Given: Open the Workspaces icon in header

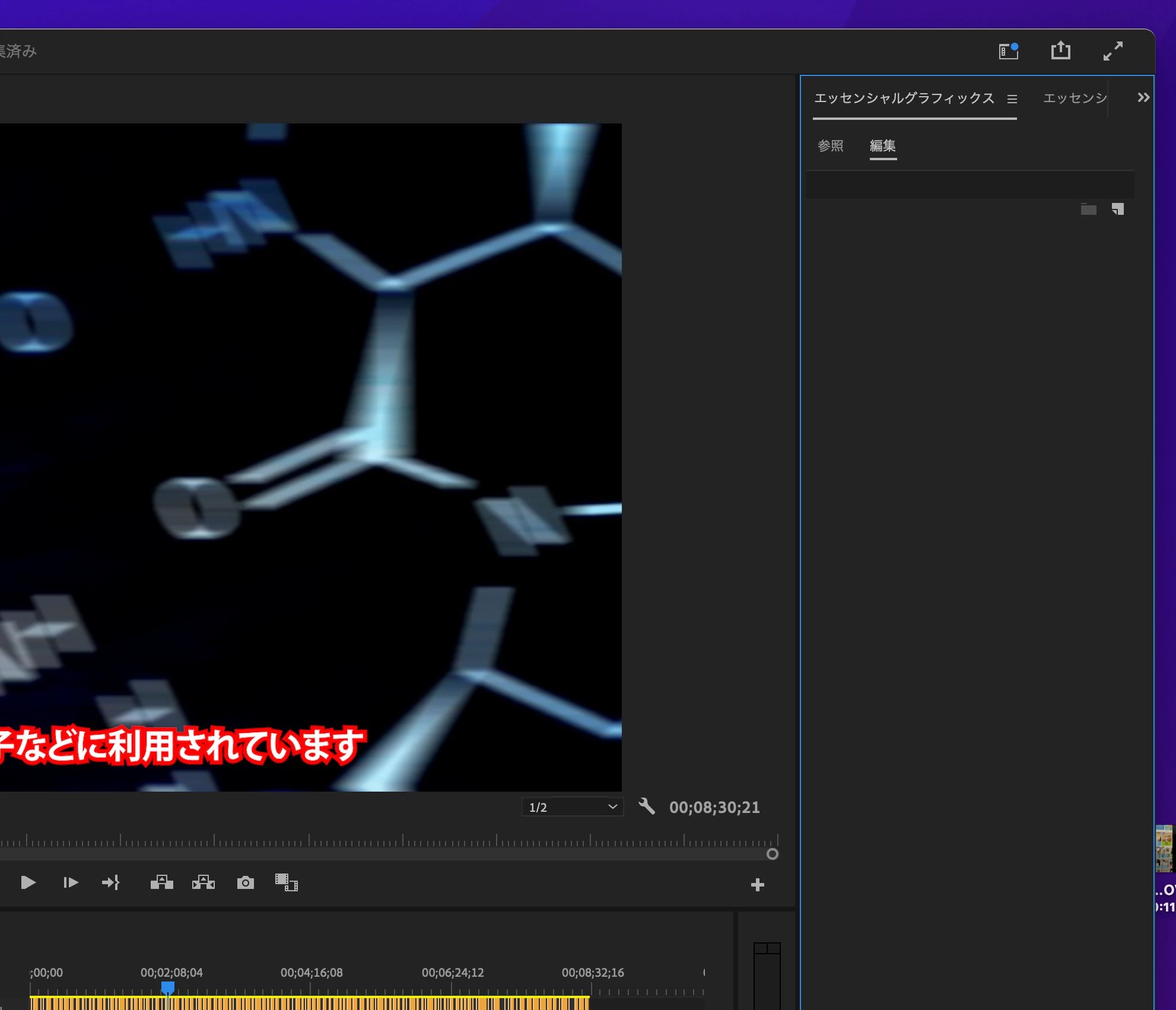Looking at the screenshot, I should 1009,51.
